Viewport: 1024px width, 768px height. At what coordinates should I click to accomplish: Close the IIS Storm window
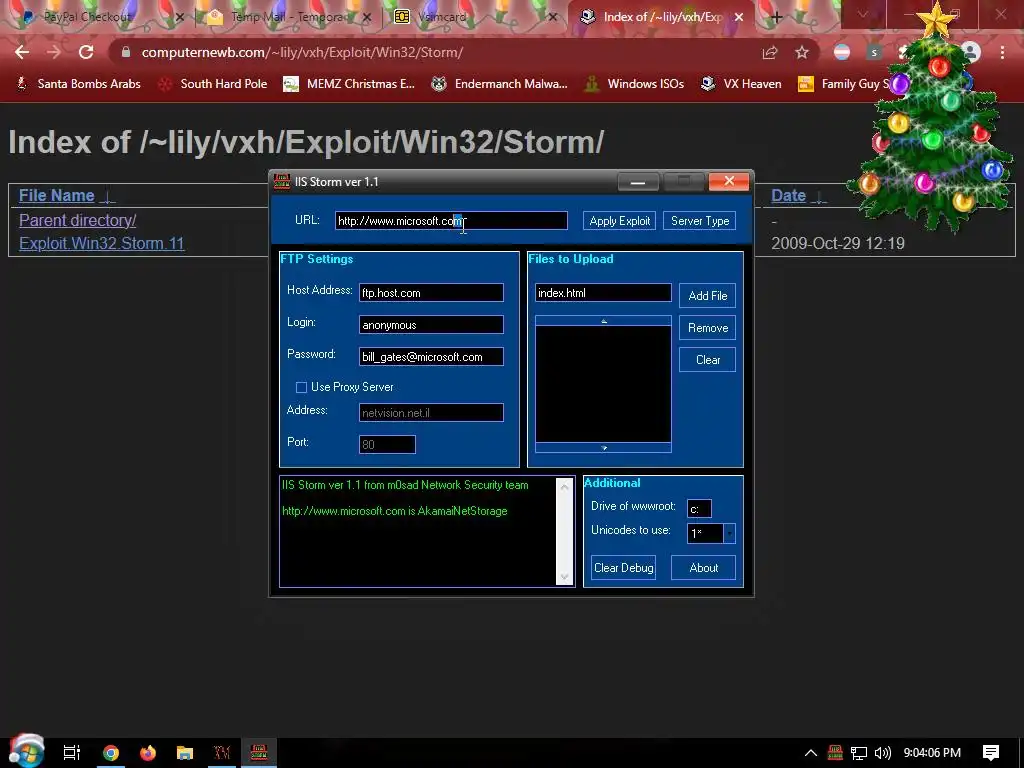[x=729, y=181]
